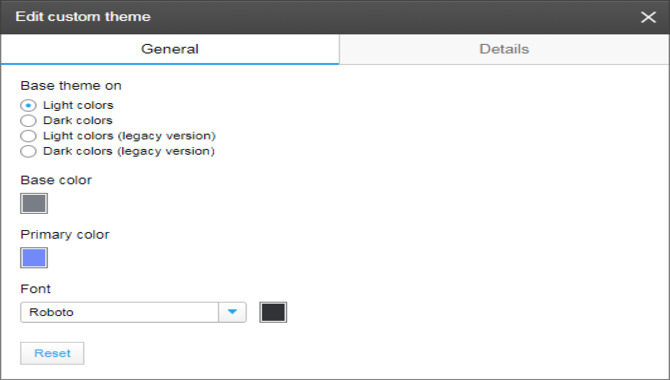Click the Reset button

tap(52, 353)
